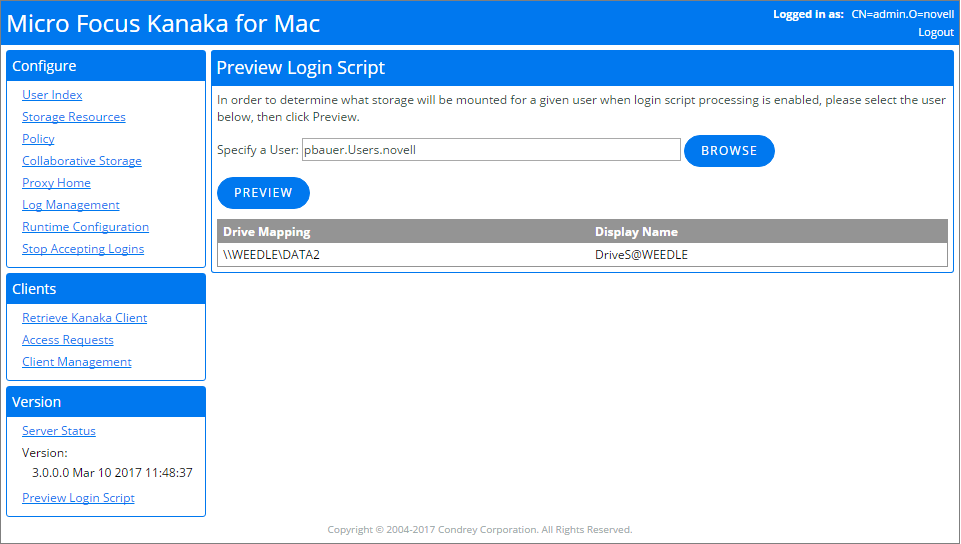Image resolution: width=961 pixels, height=544 pixels.
Task: Click the CN=admin.O=novell user text
Action: click(903, 14)
